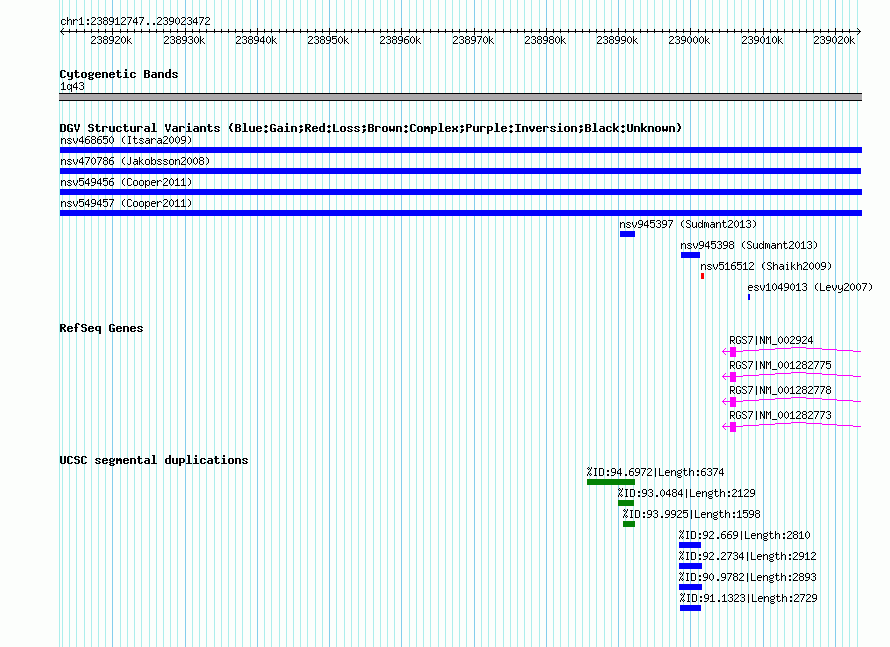
Task: Open the nsv549456 (Cooper2011) variant bar
Action: (460, 192)
